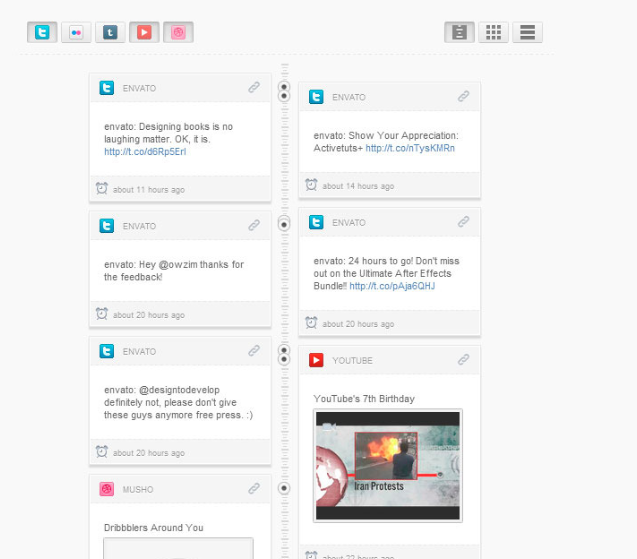Open the Iran Protests video thumbnail

(388, 466)
